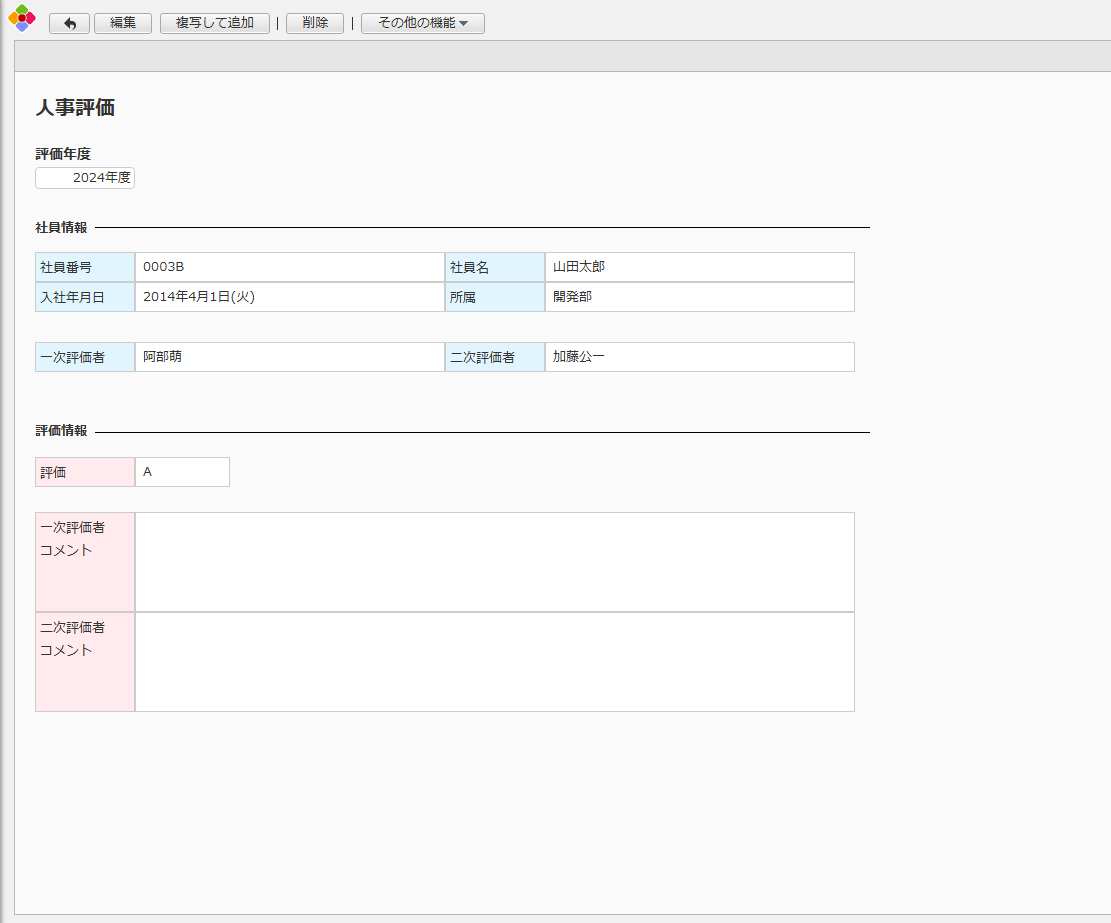Image resolution: width=1111 pixels, height=923 pixels.
Task: Click the 評価年度 field showing 2024年度
Action: 85,178
